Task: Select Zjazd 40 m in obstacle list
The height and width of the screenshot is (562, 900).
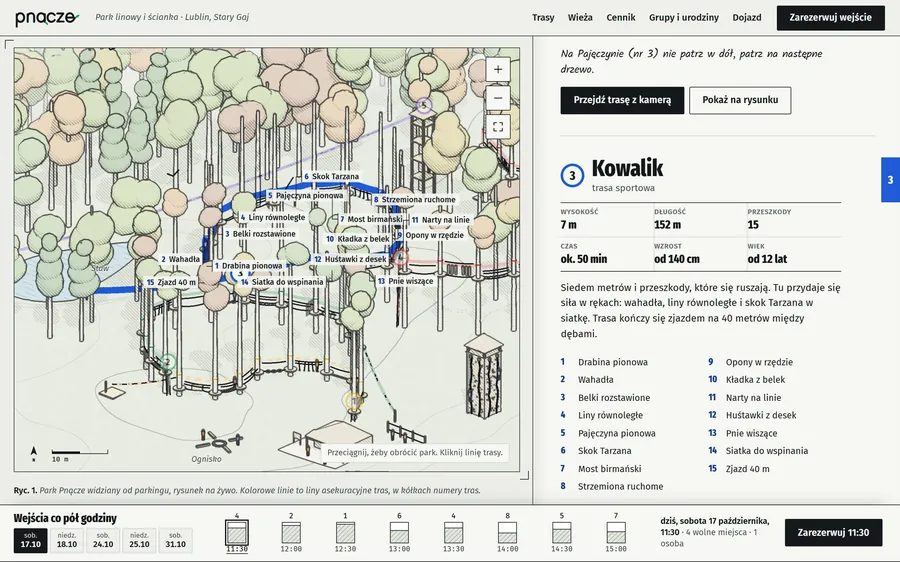Action: click(747, 469)
